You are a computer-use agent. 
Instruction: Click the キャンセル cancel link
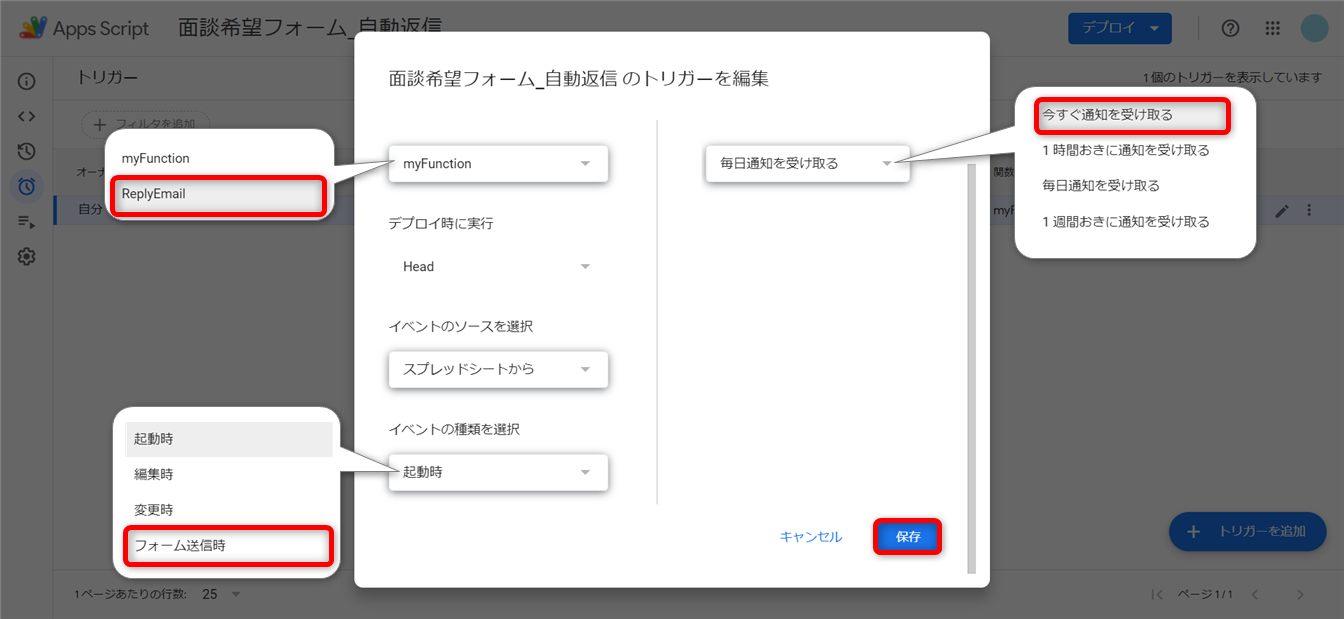[811, 537]
